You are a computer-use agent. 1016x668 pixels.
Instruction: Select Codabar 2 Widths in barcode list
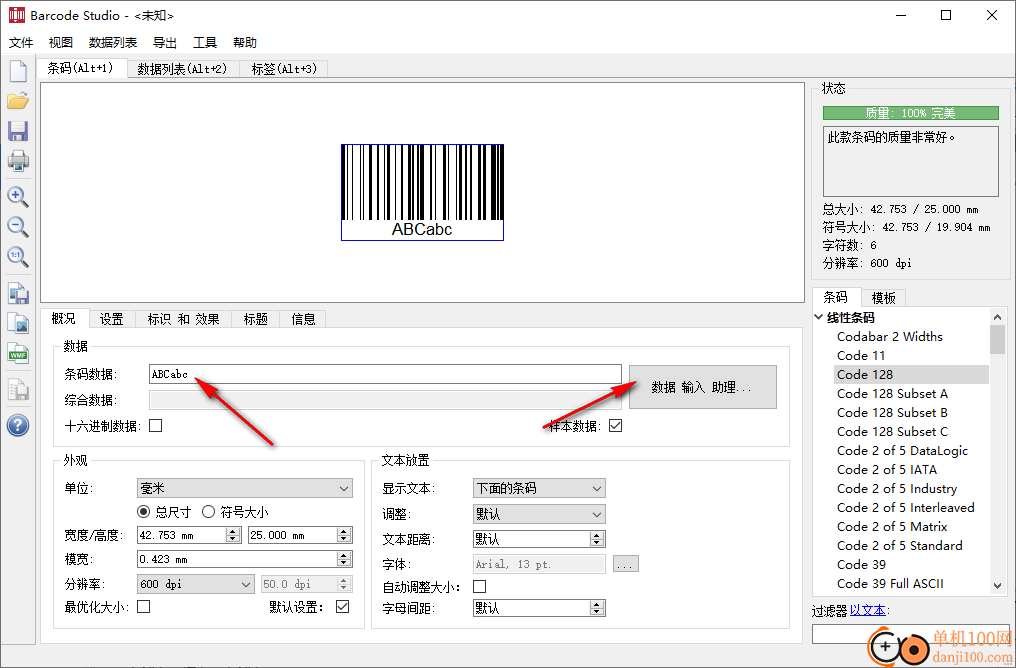click(890, 336)
